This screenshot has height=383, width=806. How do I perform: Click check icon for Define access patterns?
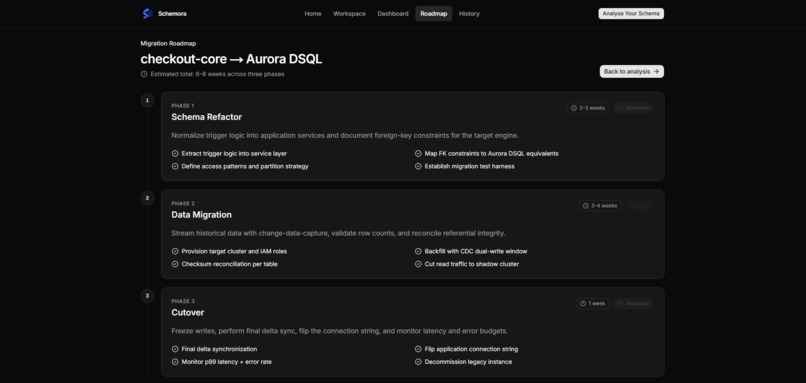(175, 167)
